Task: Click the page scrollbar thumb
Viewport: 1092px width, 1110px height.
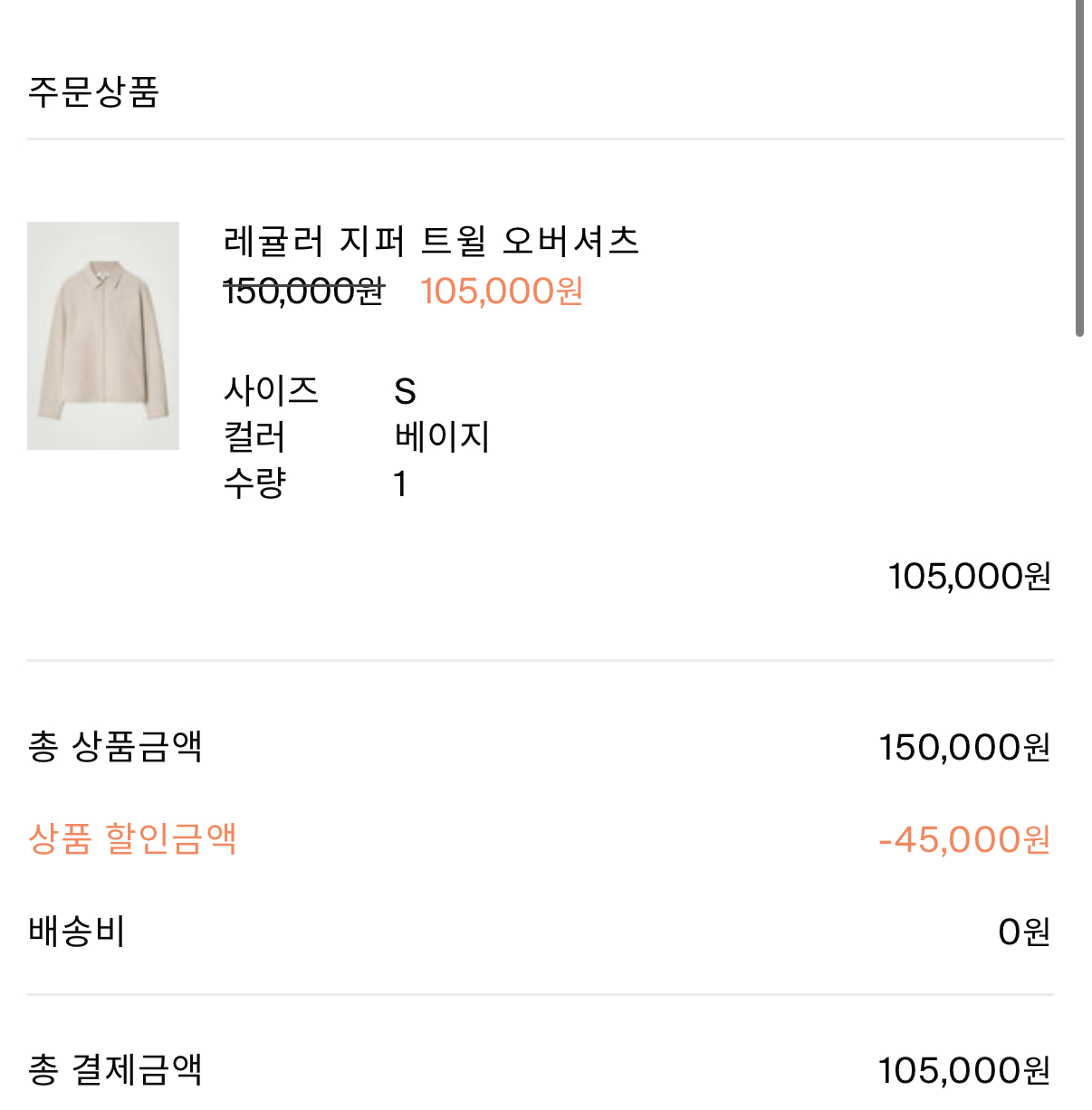Action: click(1079, 168)
